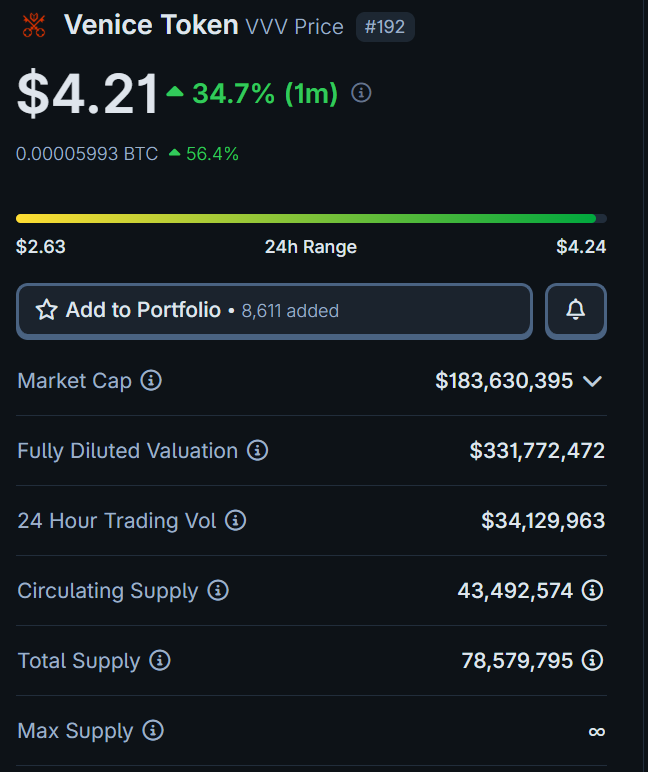Image resolution: width=648 pixels, height=772 pixels.
Task: Show info tooltip for 24 Hour Trading Vol
Action: click(235, 520)
